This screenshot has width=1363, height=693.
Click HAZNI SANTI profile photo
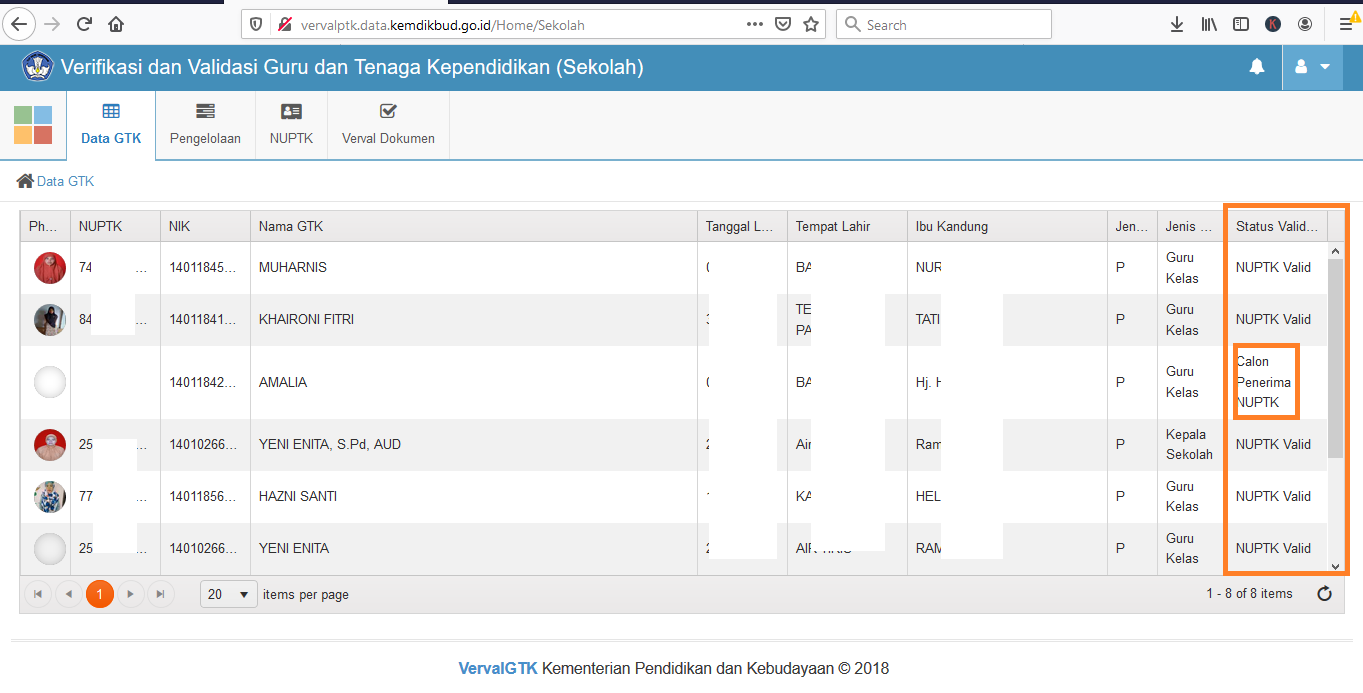[50, 497]
